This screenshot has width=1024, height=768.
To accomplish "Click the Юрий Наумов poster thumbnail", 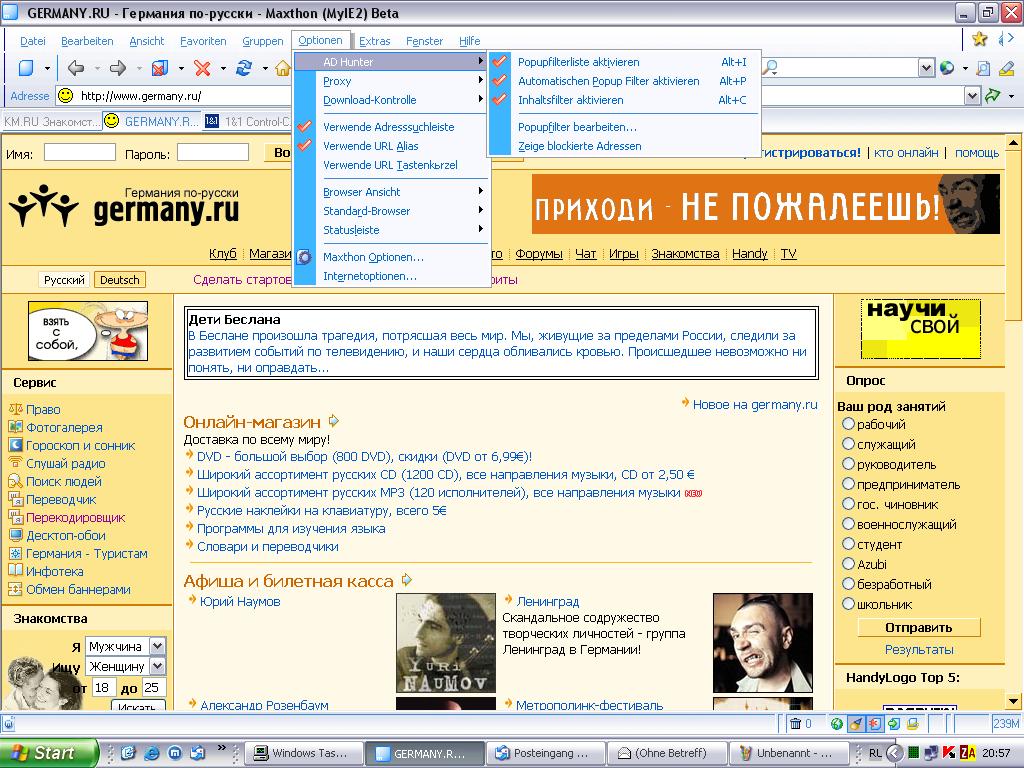I will click(x=446, y=643).
